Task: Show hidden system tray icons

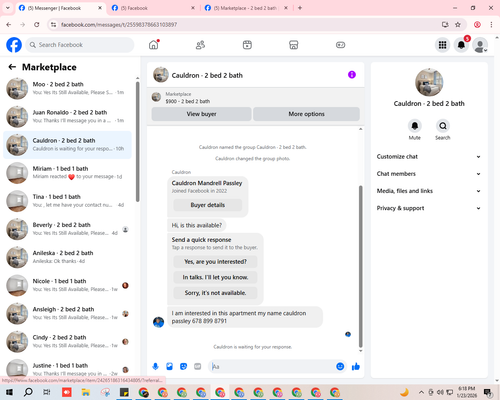Action: click(x=421, y=392)
